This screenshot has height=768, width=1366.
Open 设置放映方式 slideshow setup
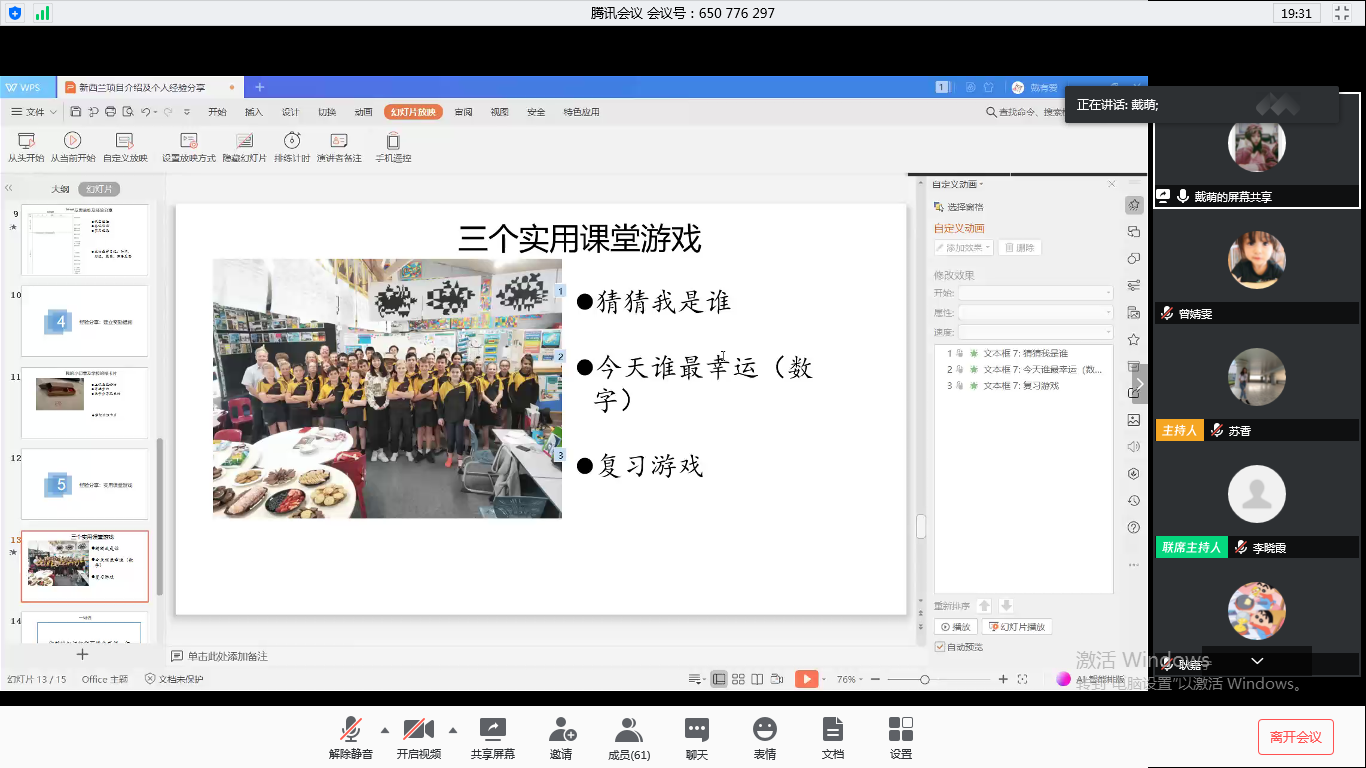[x=189, y=141]
